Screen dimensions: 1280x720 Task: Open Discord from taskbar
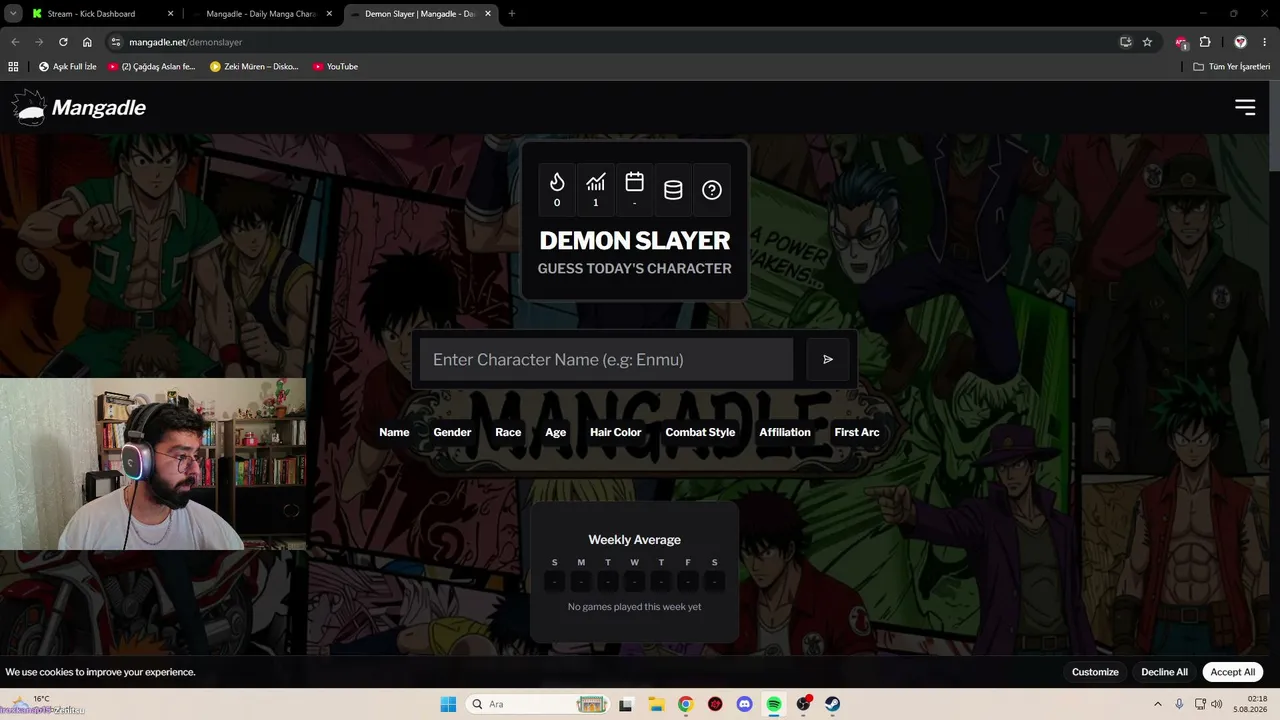pos(744,704)
